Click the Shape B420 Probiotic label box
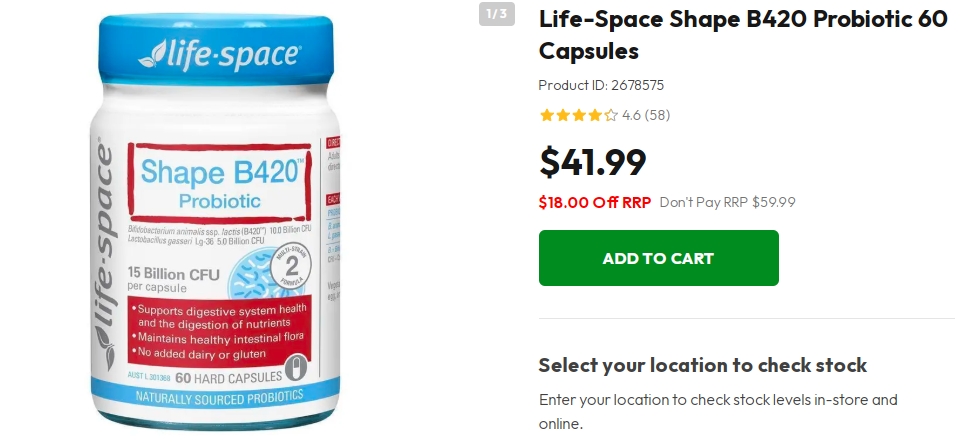The height and width of the screenshot is (443, 967). (x=220, y=184)
